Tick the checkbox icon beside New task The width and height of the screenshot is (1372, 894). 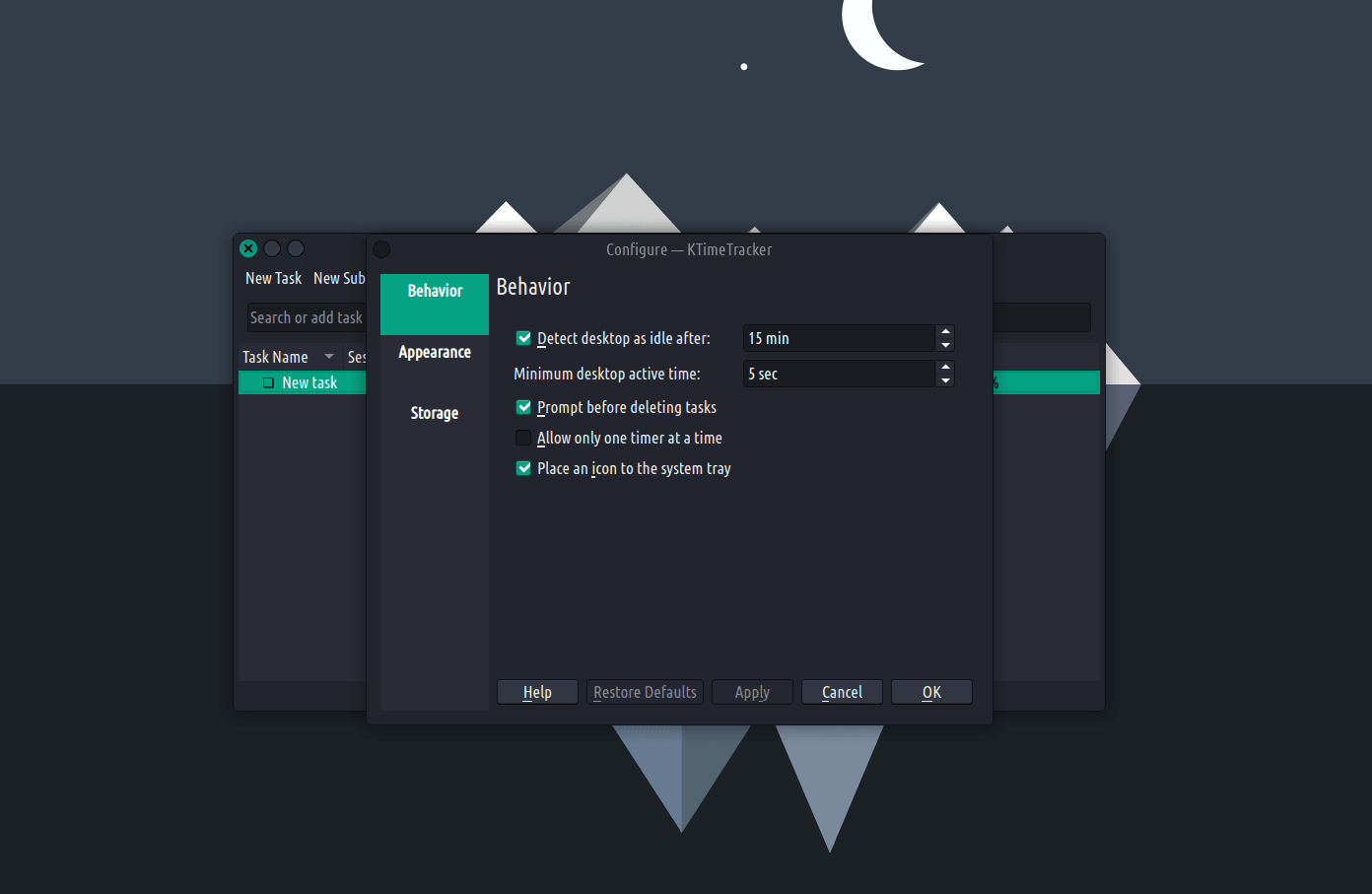pos(268,382)
